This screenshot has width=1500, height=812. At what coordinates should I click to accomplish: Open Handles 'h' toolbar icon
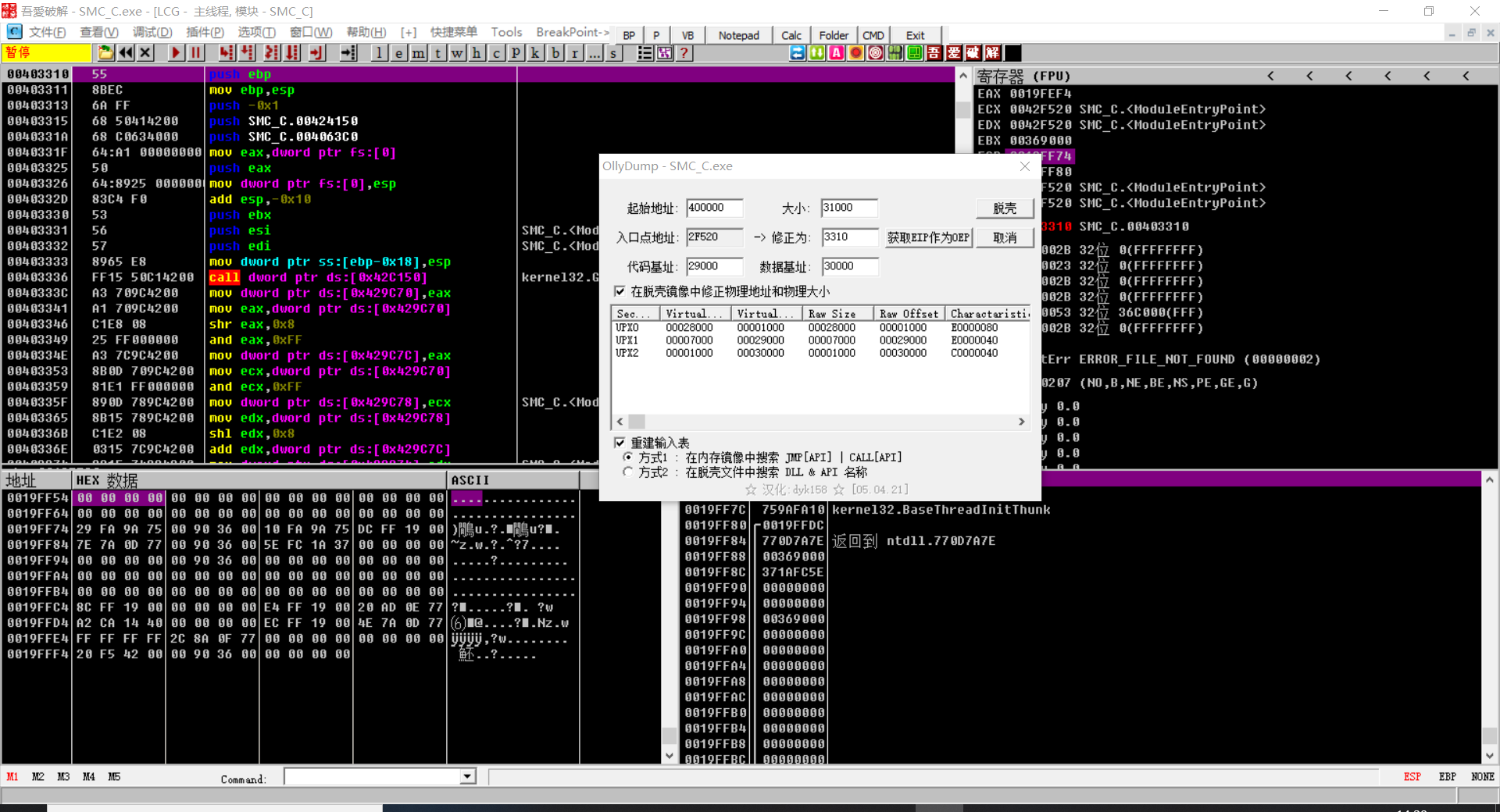(x=477, y=53)
